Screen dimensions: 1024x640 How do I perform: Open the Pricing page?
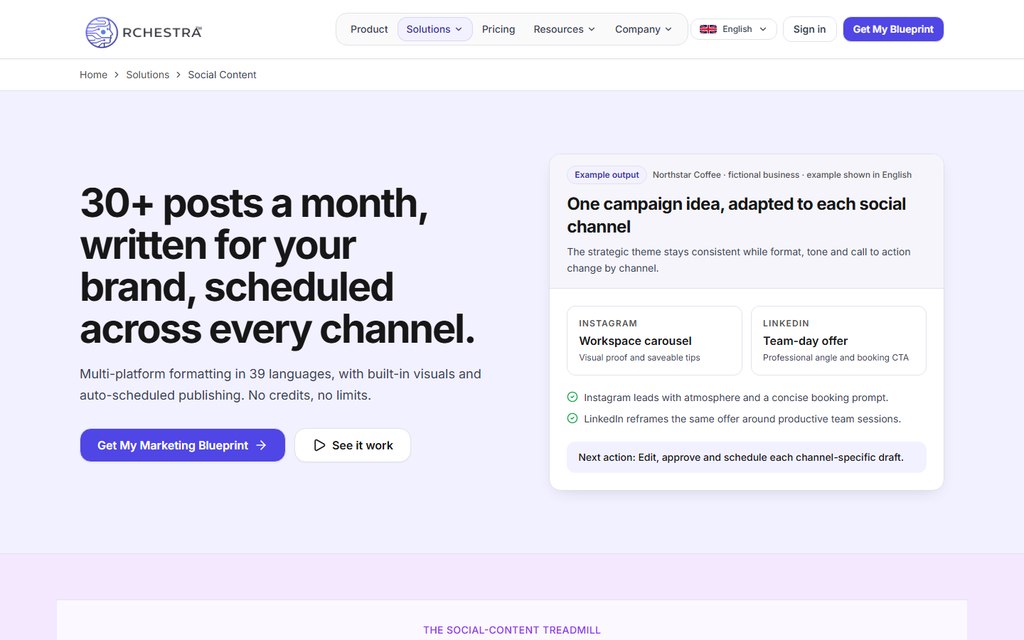coord(498,29)
